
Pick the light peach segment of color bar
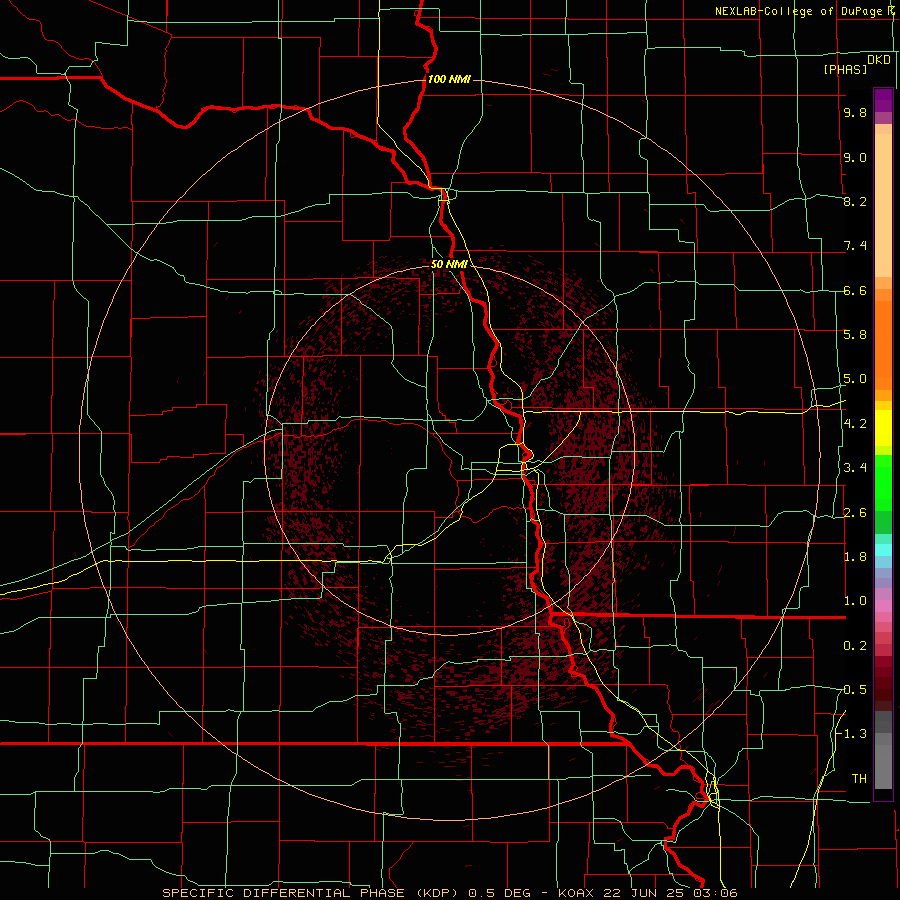[883, 205]
